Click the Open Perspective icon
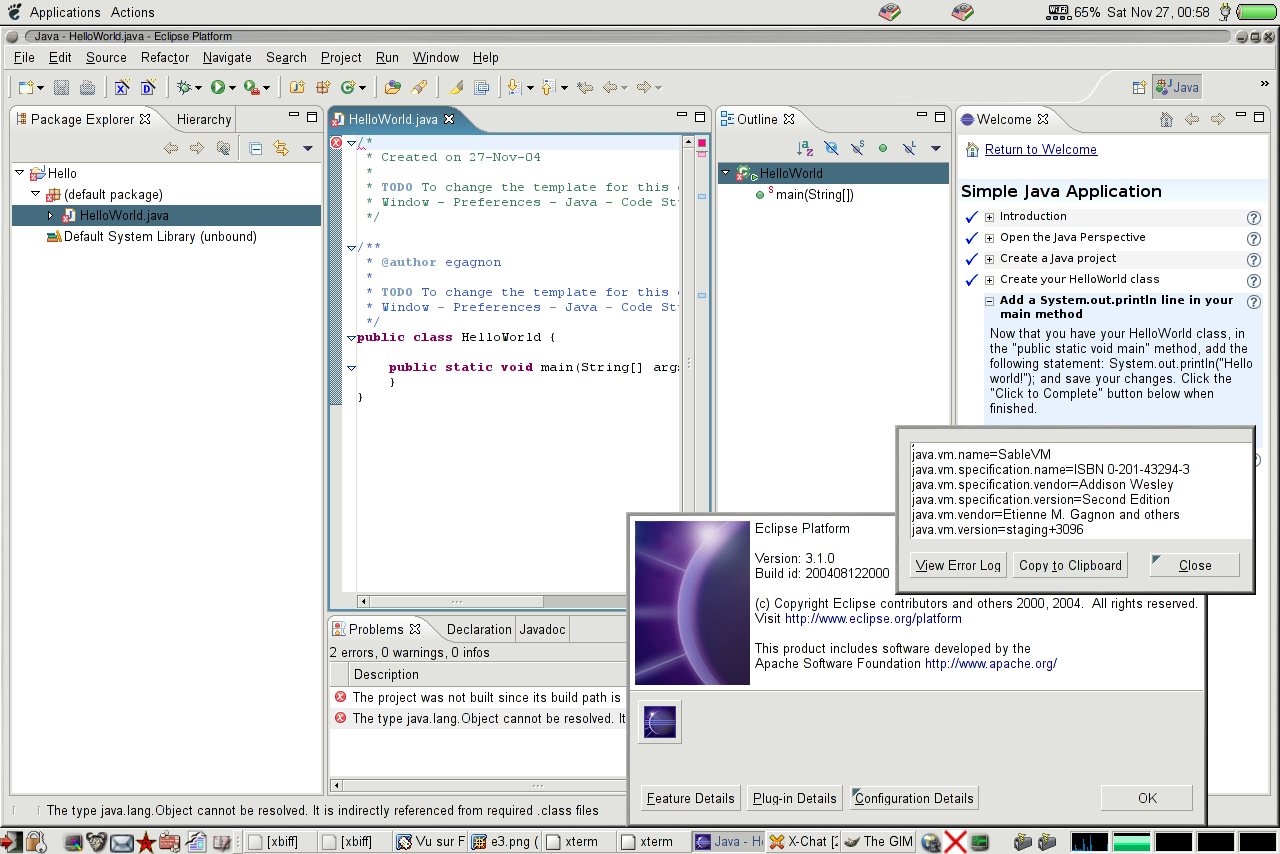Screen dimensions: 1280x854 tap(1139, 88)
